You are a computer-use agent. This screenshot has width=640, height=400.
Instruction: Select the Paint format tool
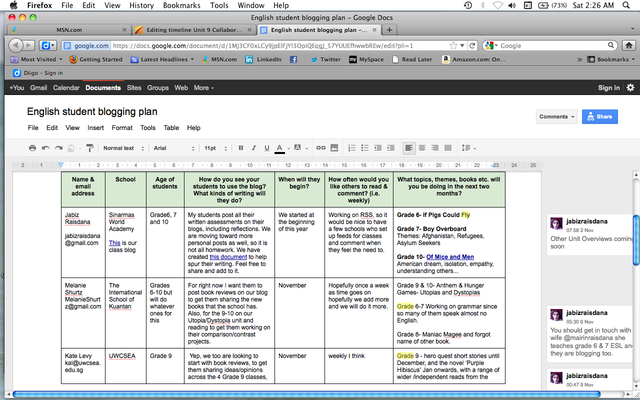point(90,148)
